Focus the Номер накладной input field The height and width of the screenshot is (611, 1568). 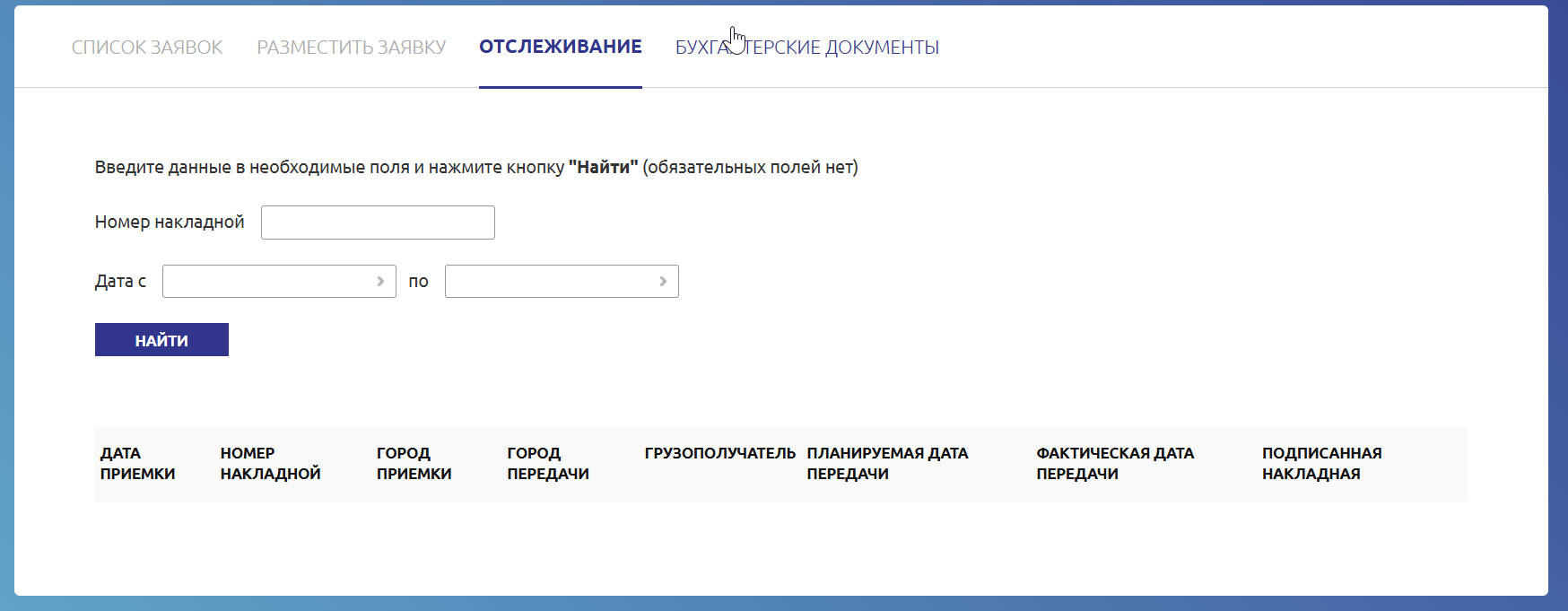tap(378, 223)
